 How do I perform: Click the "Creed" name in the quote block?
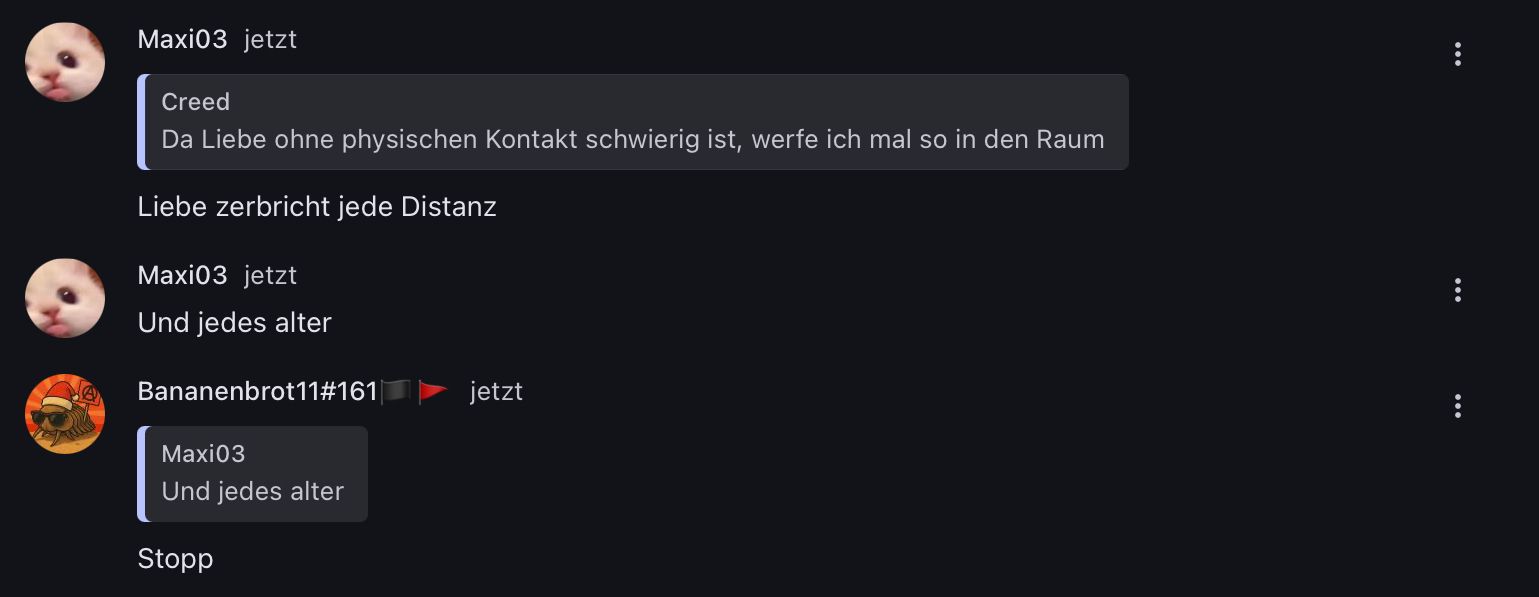click(x=196, y=102)
